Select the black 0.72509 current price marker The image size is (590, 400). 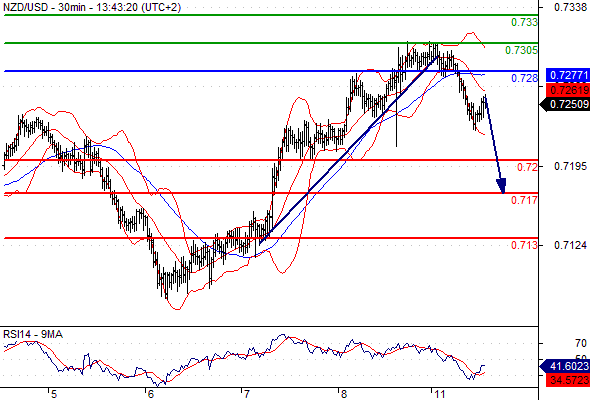pyautogui.click(x=565, y=104)
